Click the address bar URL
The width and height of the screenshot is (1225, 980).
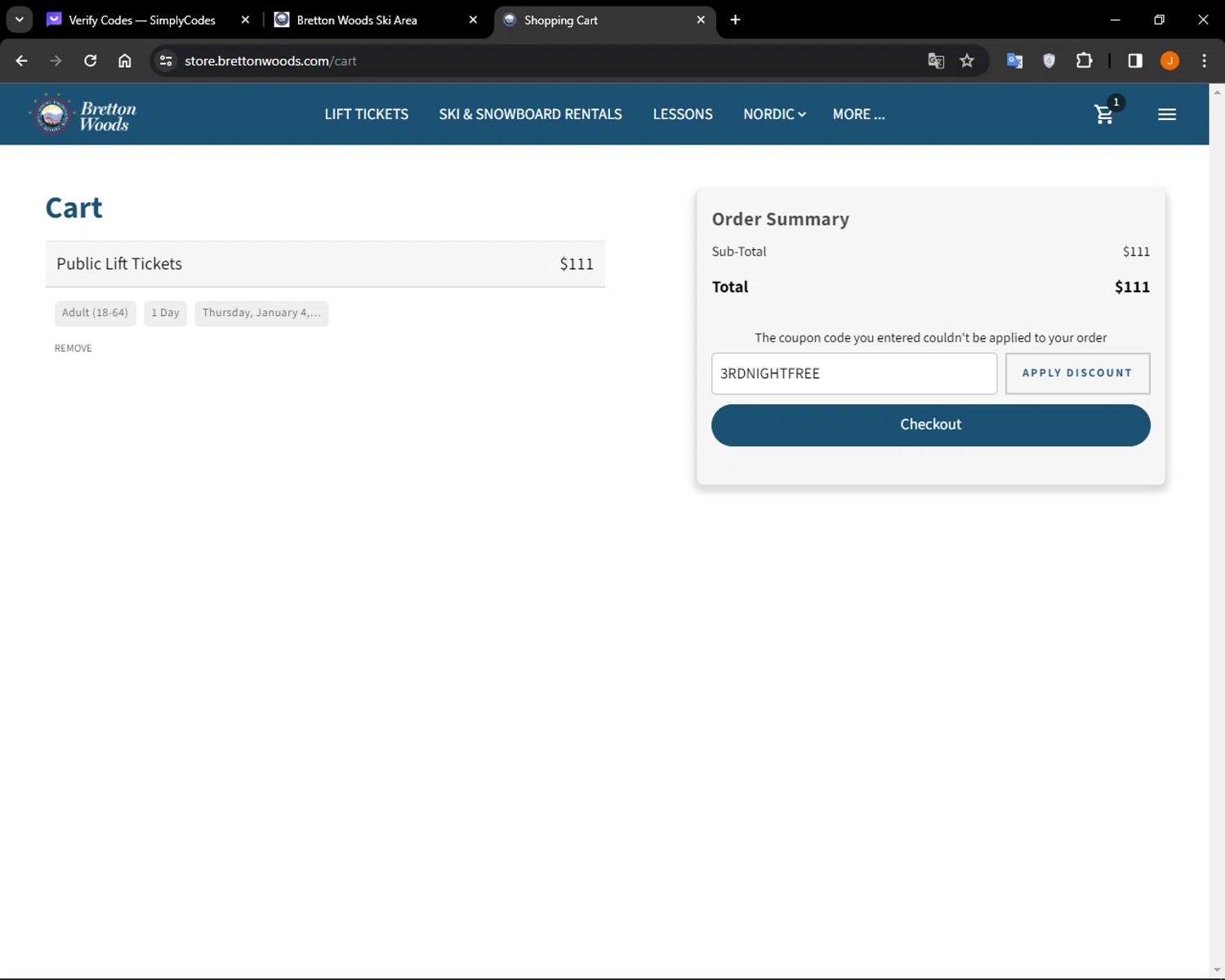click(270, 60)
